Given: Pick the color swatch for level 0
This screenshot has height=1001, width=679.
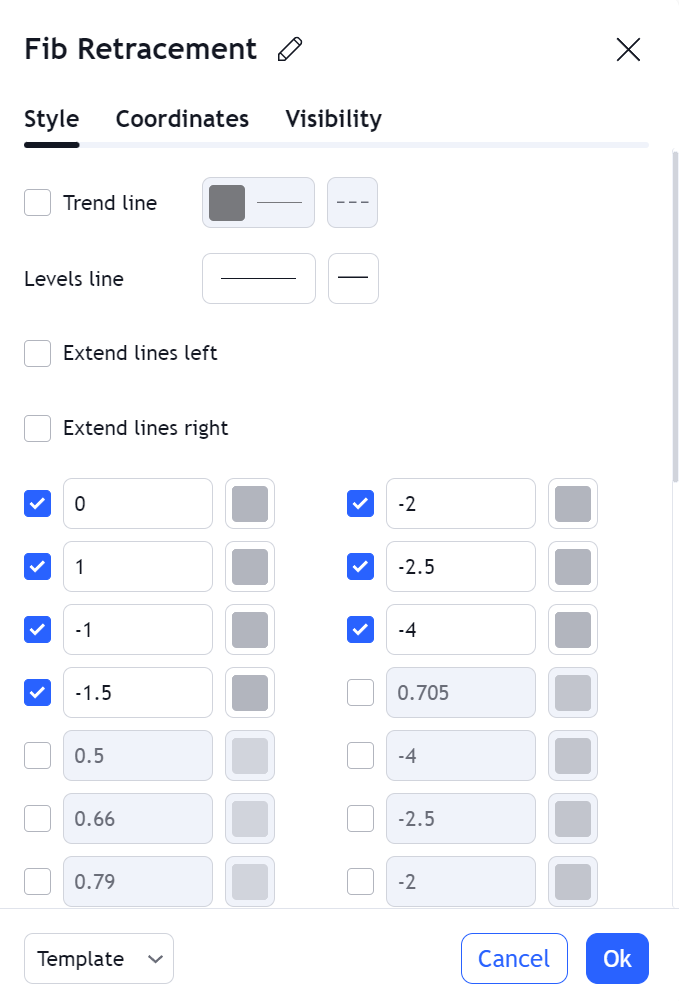Looking at the screenshot, I should click(x=250, y=504).
